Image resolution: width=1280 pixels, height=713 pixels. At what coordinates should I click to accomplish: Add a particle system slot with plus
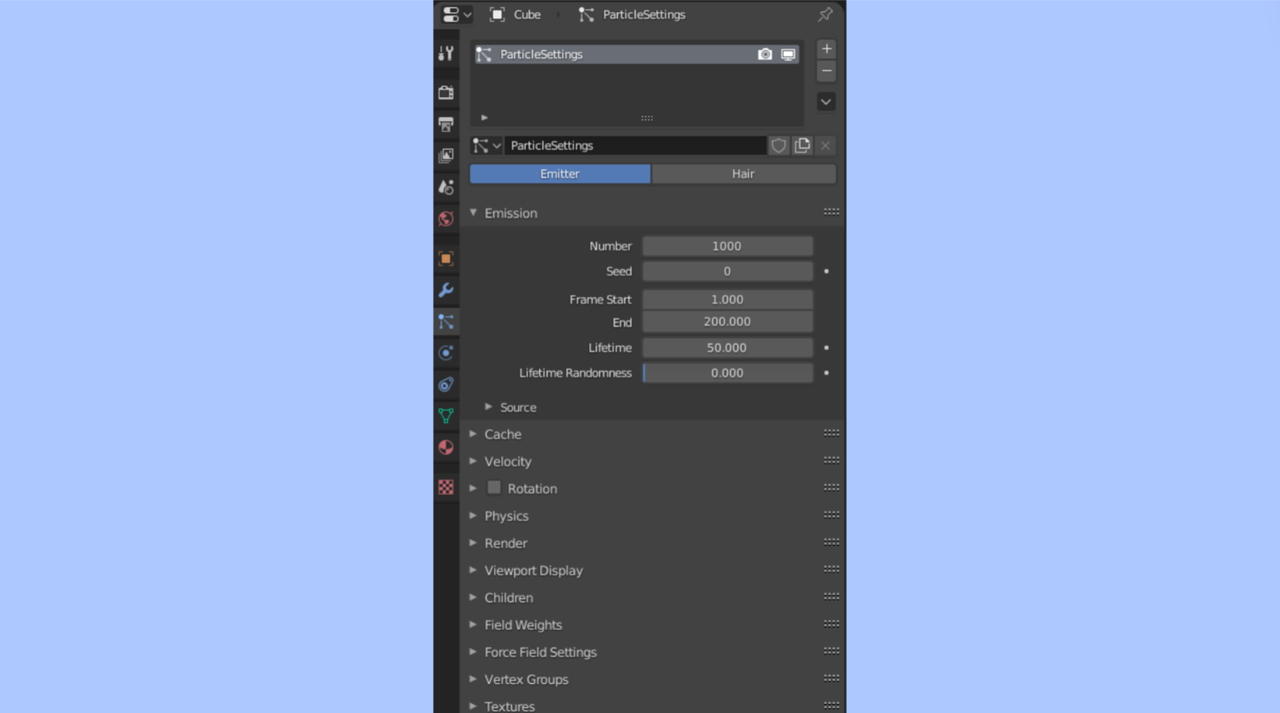click(826, 49)
